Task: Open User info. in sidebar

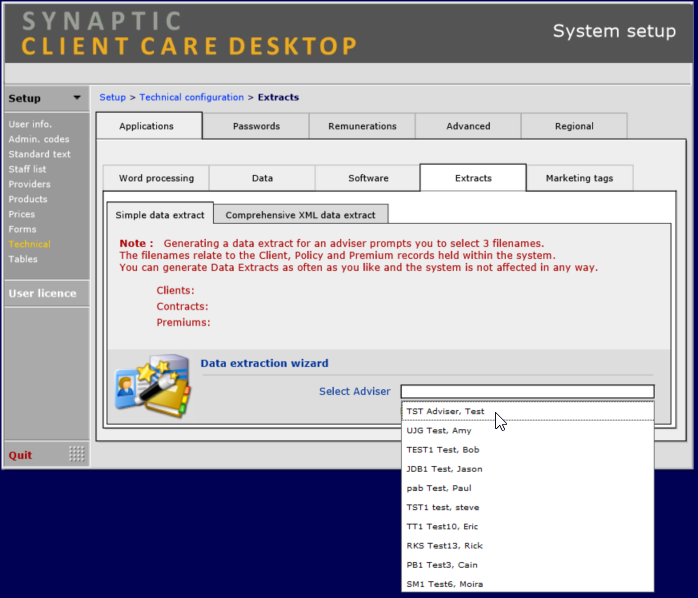Action: click(x=30, y=124)
